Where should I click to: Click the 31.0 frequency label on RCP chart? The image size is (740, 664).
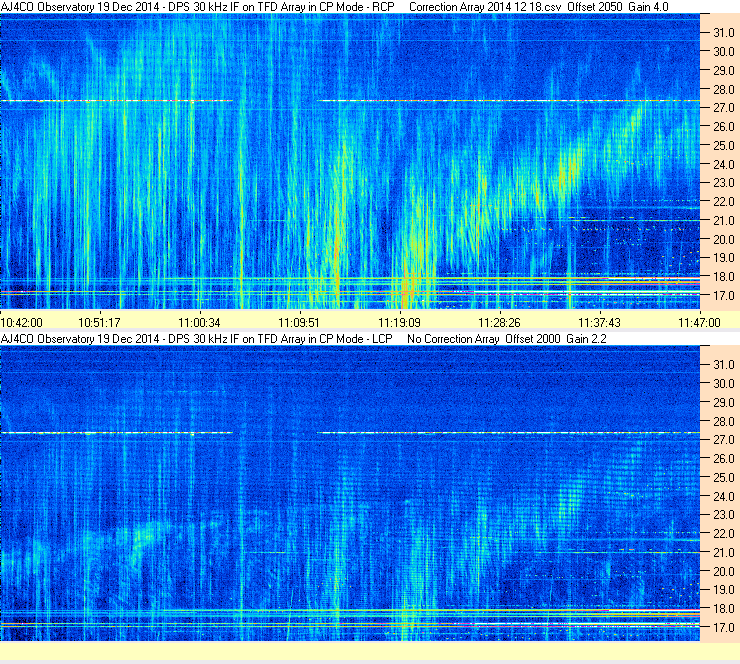(723, 33)
